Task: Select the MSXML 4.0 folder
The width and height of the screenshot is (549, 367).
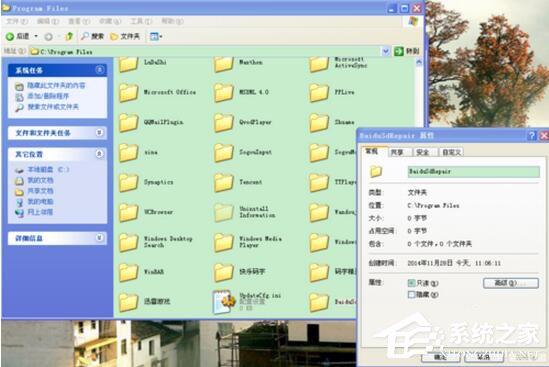Action: [x=242, y=93]
